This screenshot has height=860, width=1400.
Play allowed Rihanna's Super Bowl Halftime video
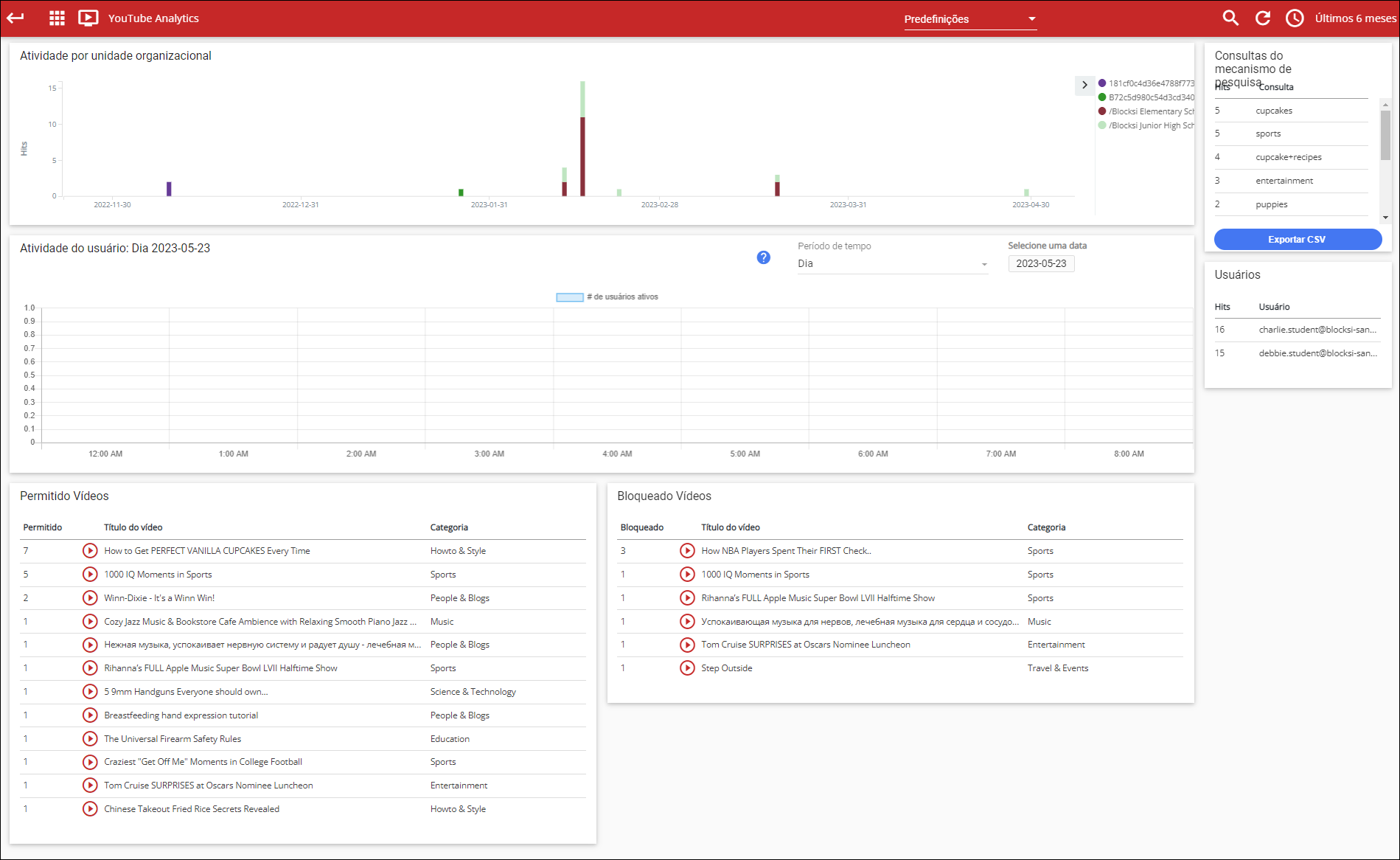tap(90, 668)
